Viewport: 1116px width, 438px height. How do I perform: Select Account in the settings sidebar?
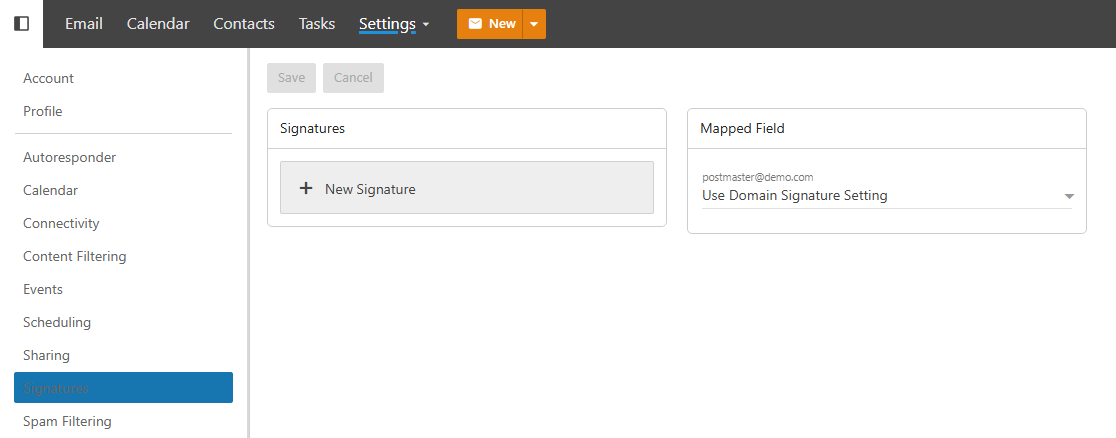(49, 78)
